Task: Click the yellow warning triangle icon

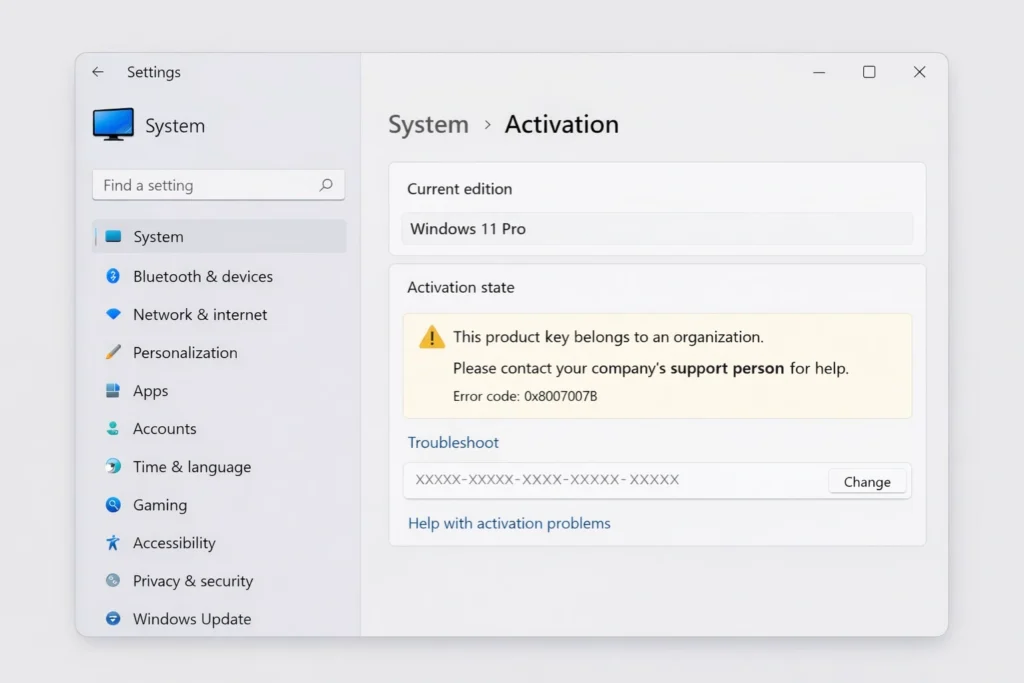Action: click(x=432, y=338)
